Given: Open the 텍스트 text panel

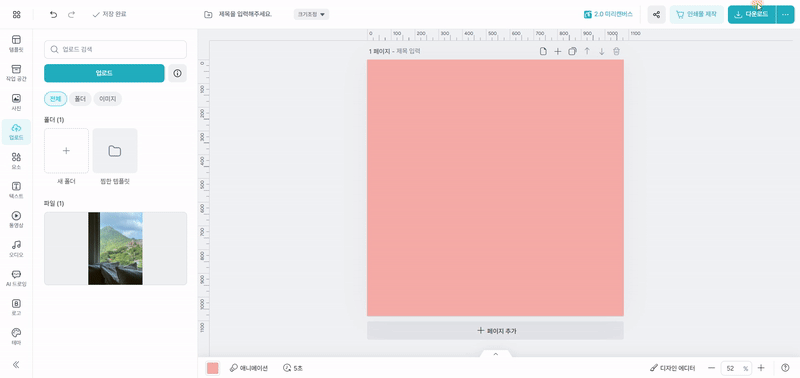Looking at the screenshot, I should coord(16,190).
